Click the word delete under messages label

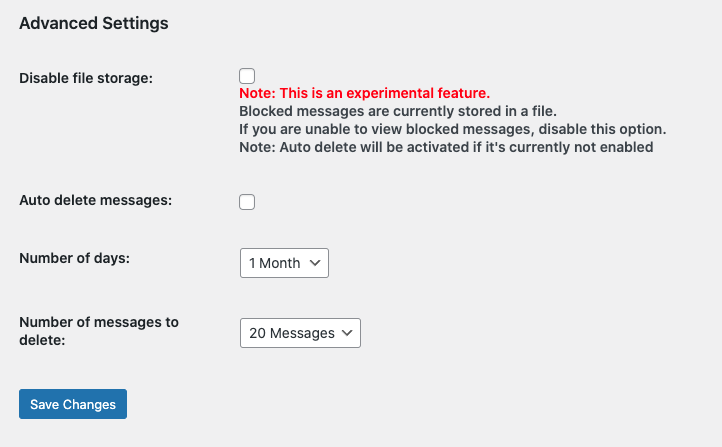(42, 340)
